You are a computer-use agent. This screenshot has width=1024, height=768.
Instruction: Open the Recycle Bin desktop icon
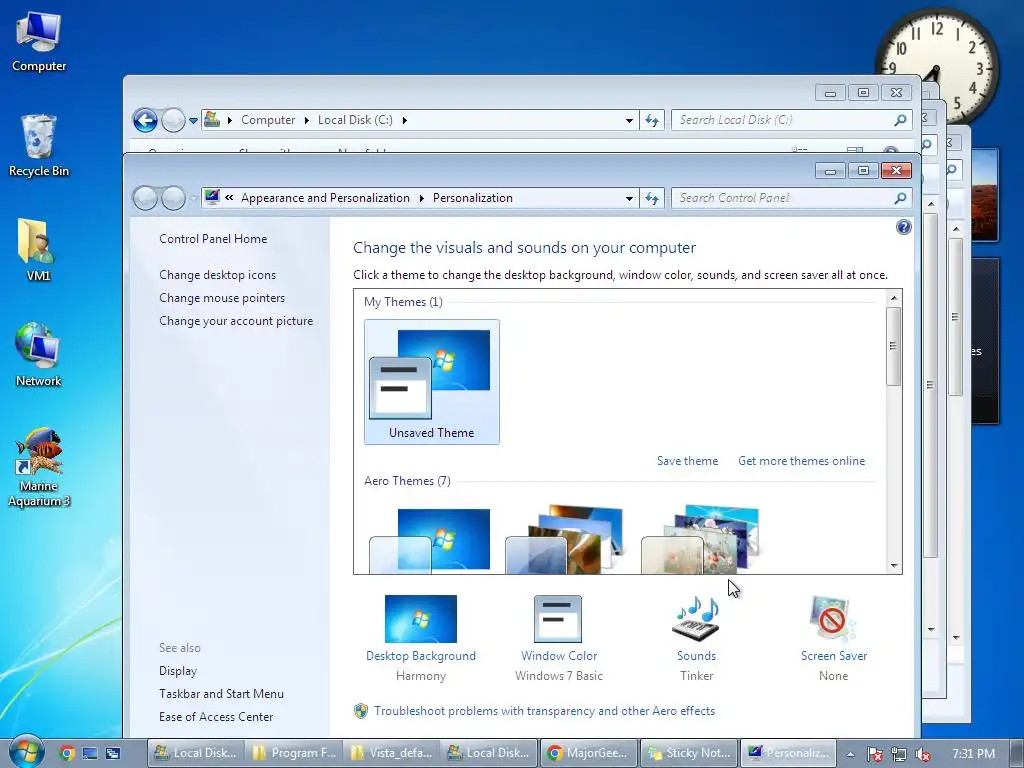tap(39, 146)
